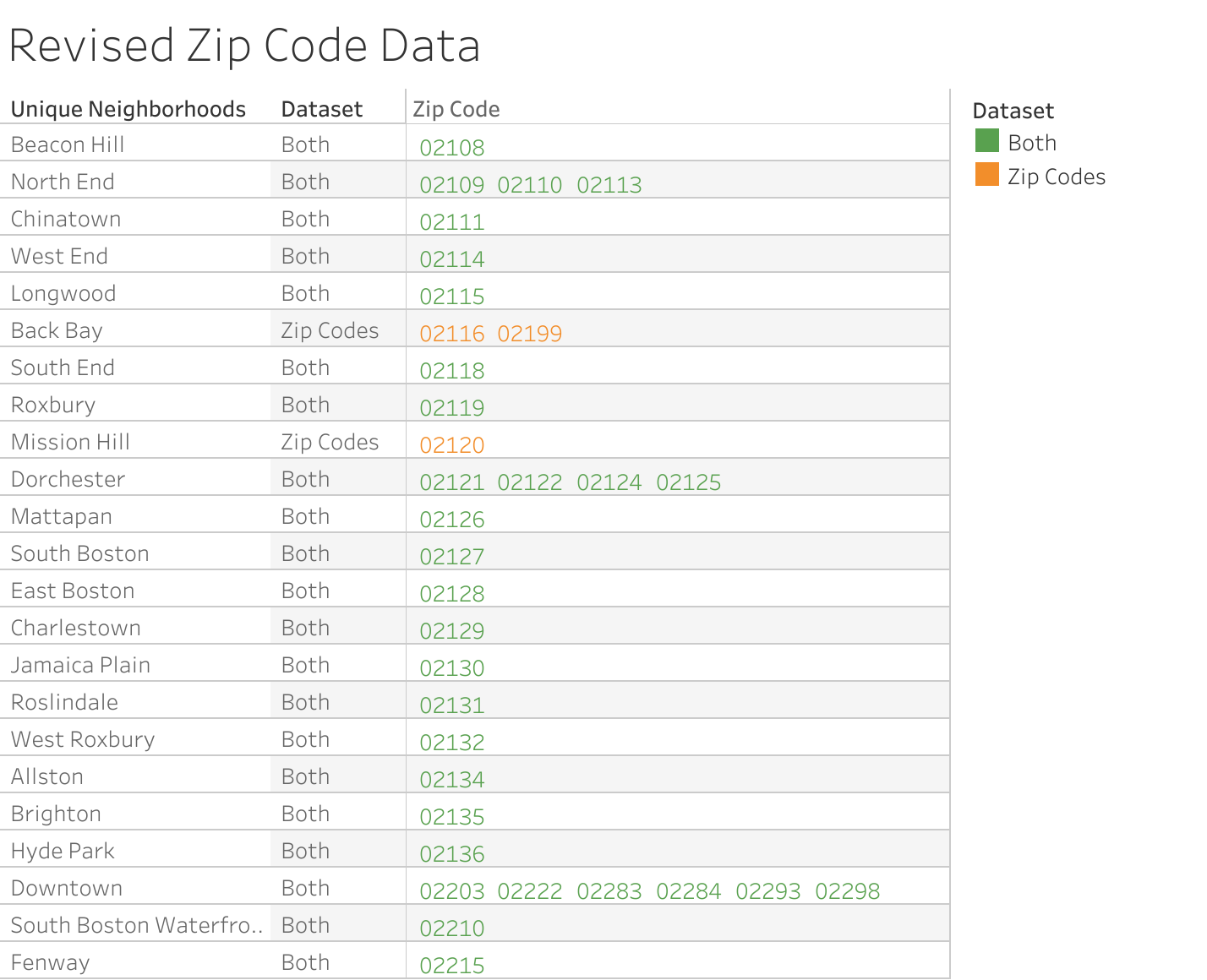Select the East Boston neighborhood

pos(73,591)
